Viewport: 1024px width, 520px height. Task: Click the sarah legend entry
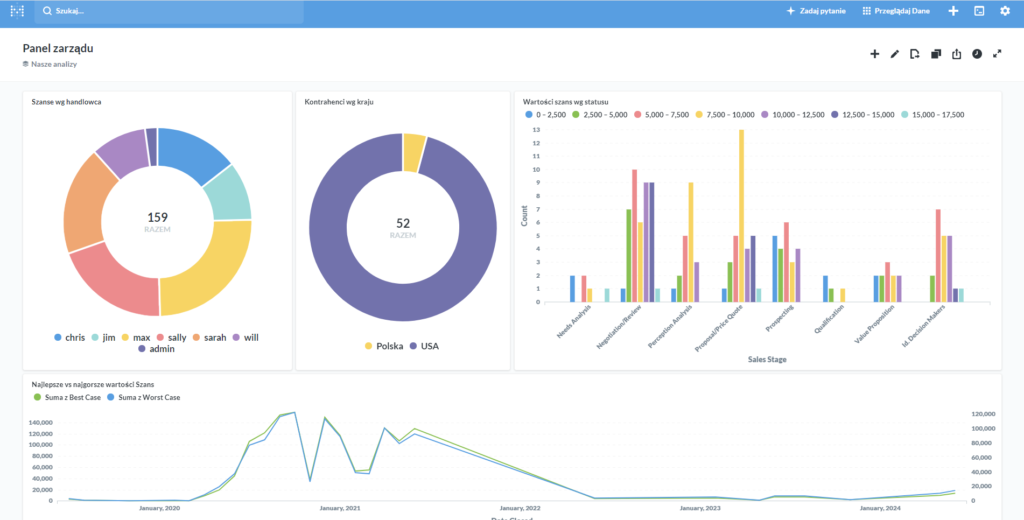click(209, 338)
